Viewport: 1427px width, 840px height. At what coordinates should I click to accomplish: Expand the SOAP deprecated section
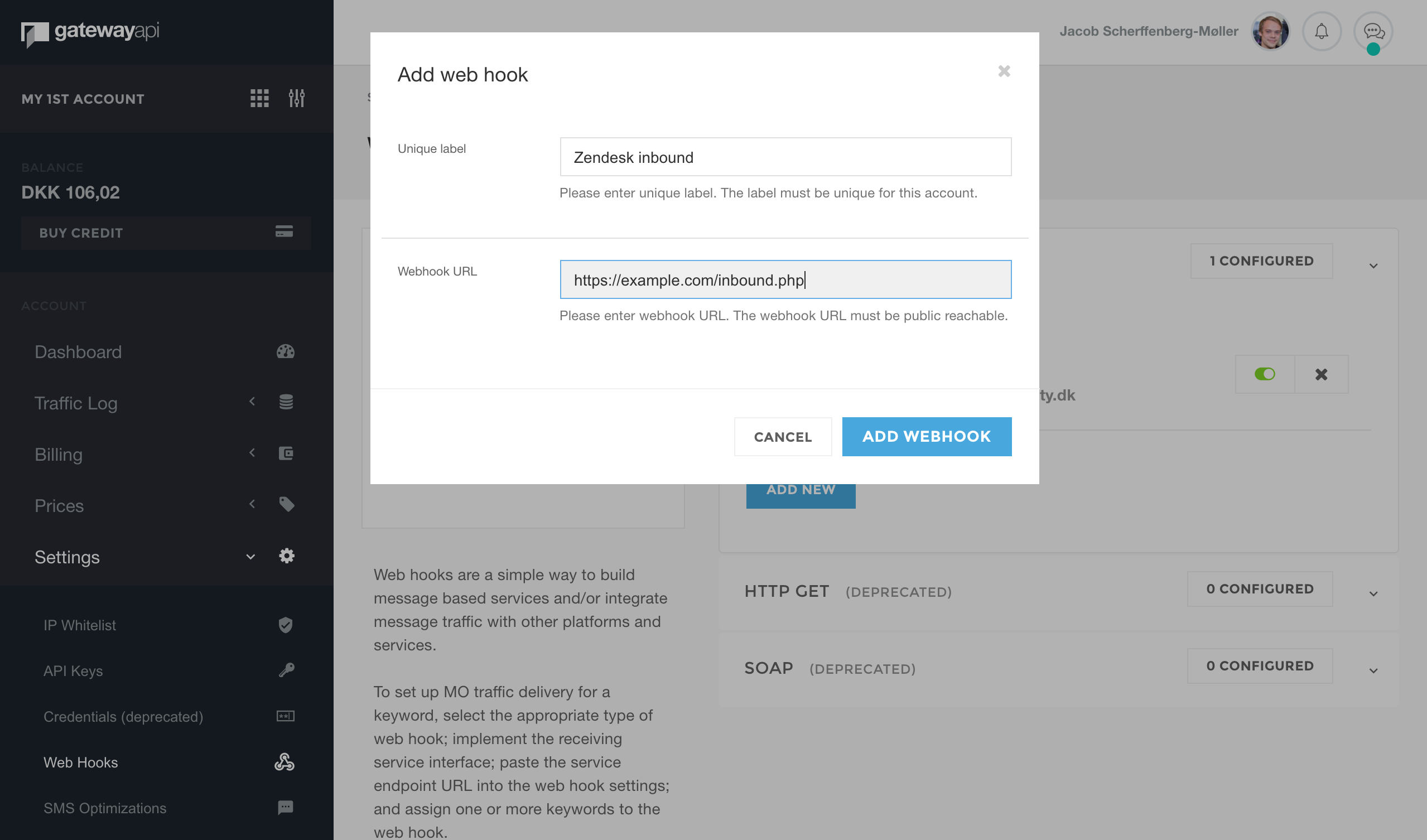[1373, 670]
